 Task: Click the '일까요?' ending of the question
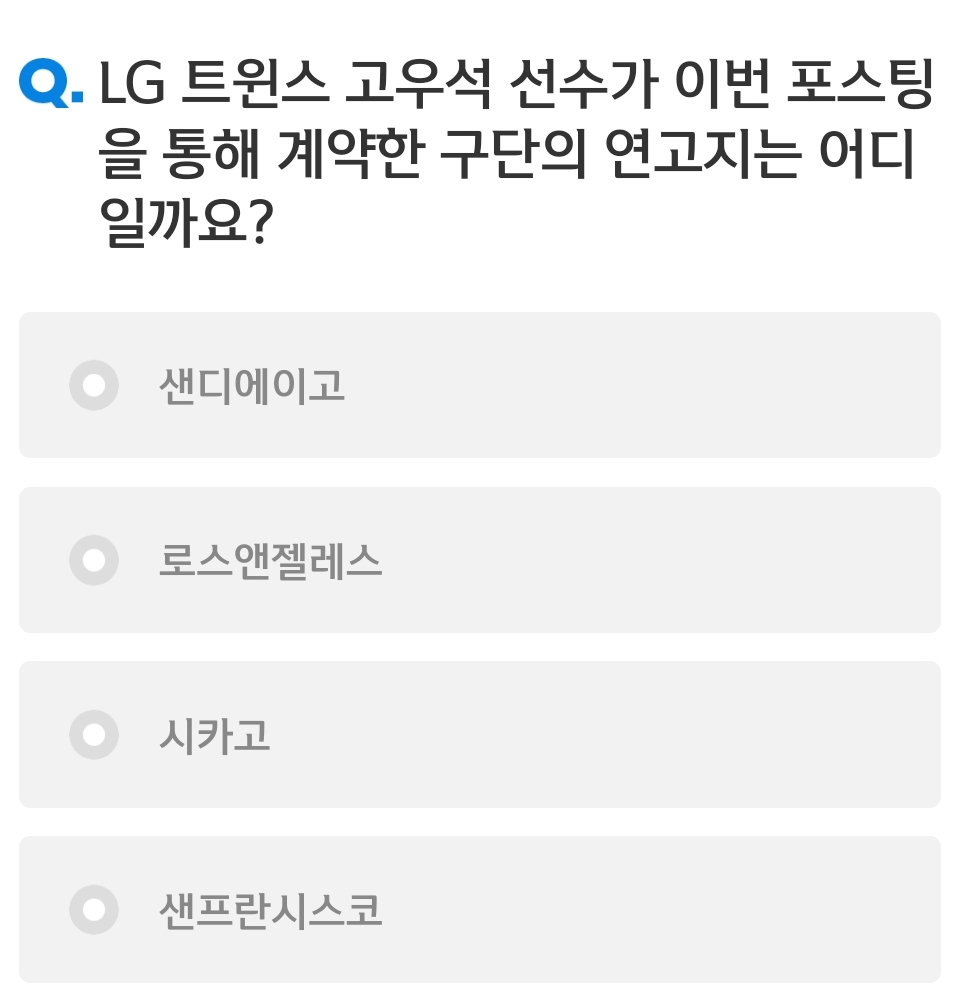pos(186,221)
